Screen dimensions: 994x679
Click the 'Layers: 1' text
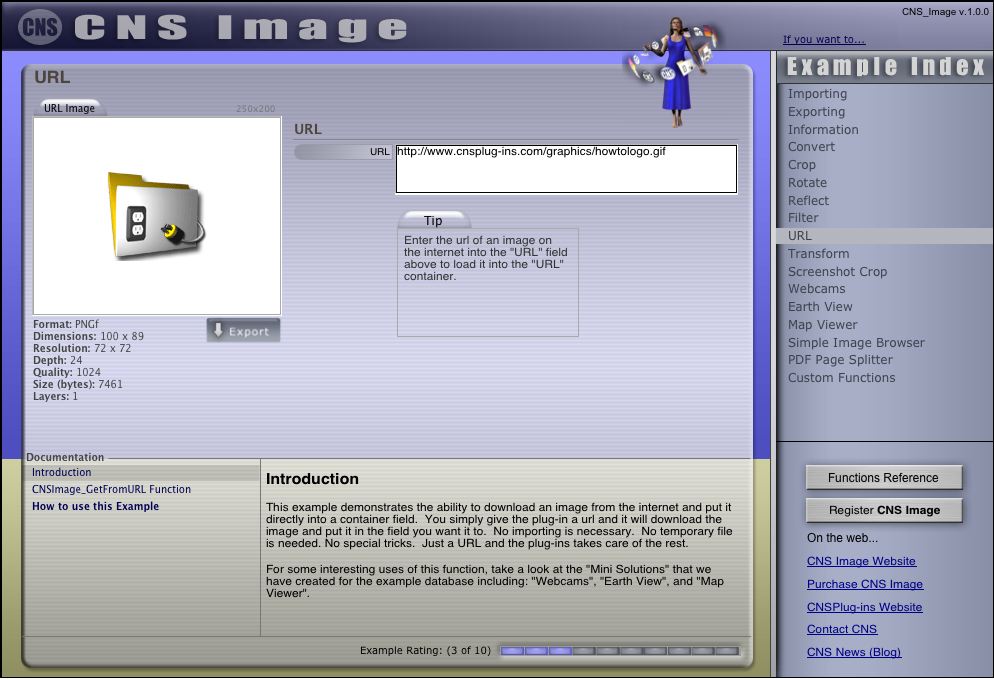click(x=55, y=396)
